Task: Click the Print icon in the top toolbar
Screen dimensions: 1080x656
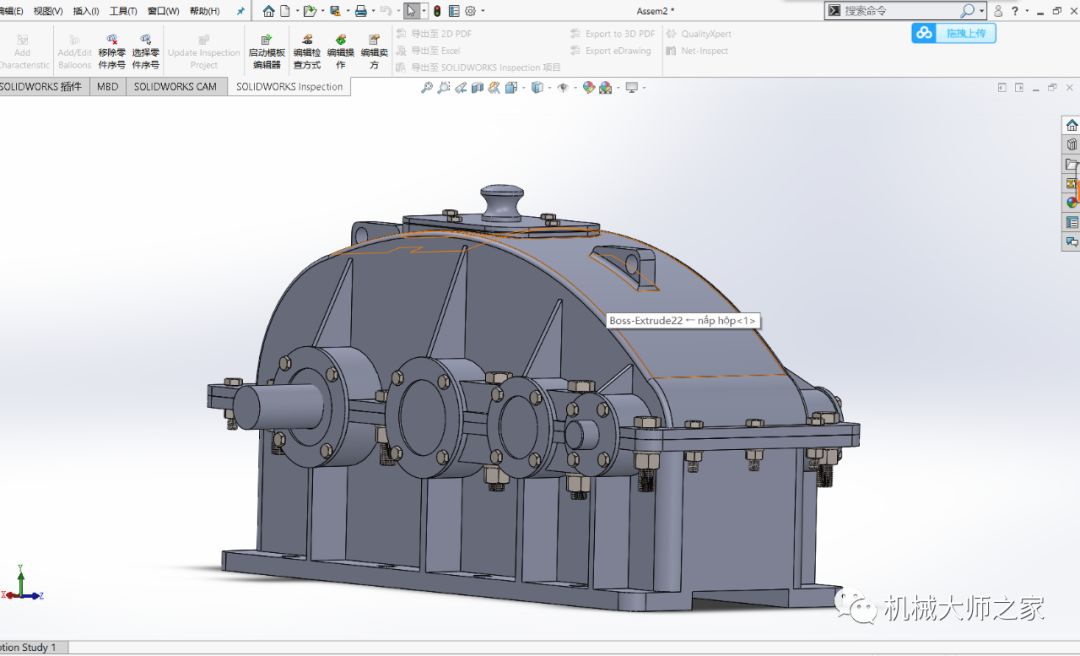Action: tap(361, 11)
